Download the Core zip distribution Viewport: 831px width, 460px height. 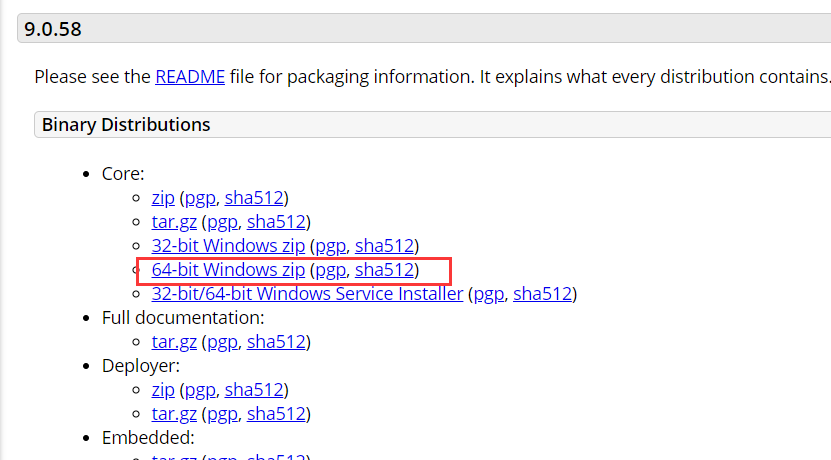coord(163,198)
